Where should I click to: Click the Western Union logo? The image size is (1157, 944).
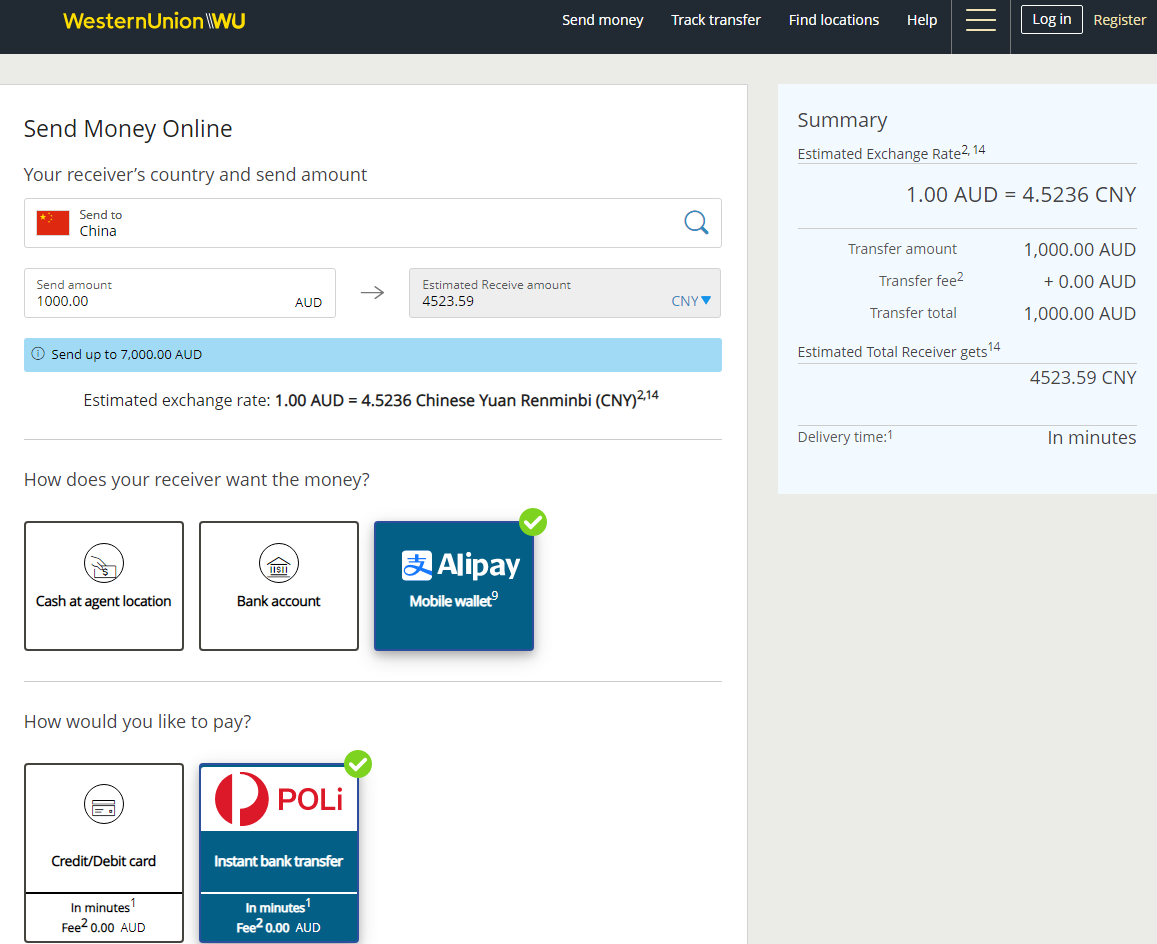pyautogui.click(x=154, y=21)
